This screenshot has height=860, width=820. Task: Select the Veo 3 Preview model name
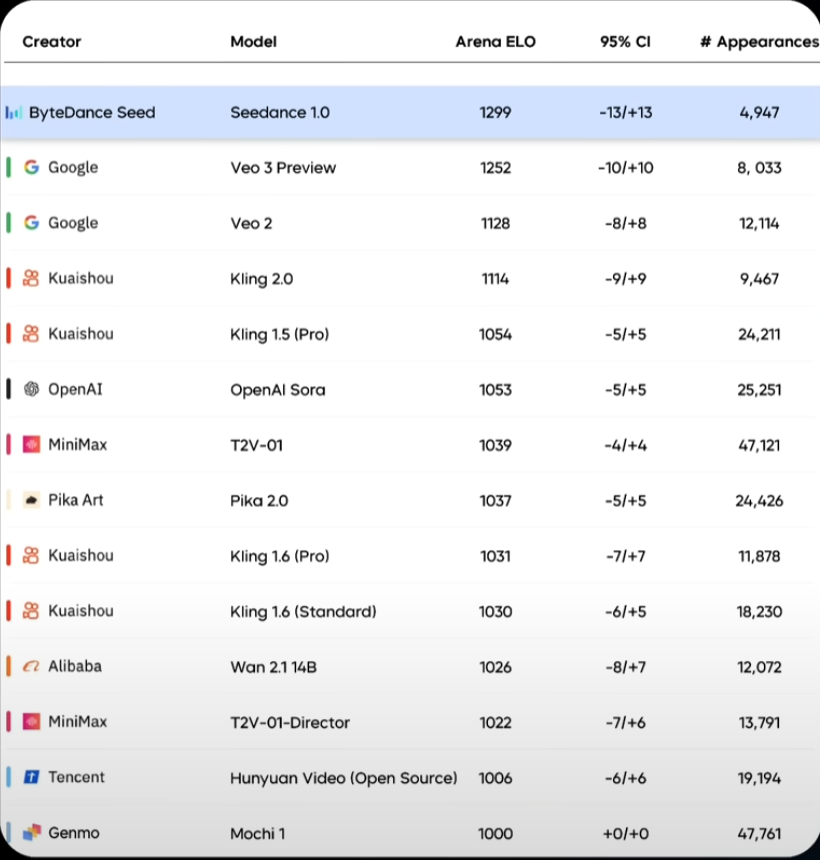[283, 168]
